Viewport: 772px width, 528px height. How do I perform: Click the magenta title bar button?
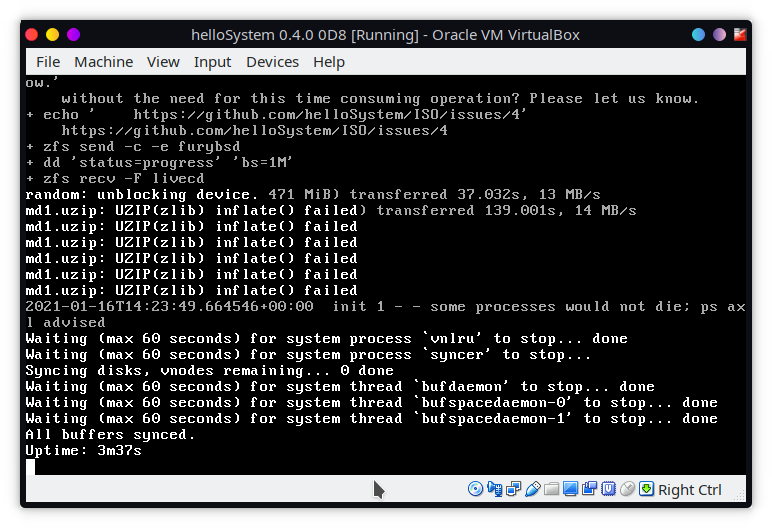[x=73, y=34]
